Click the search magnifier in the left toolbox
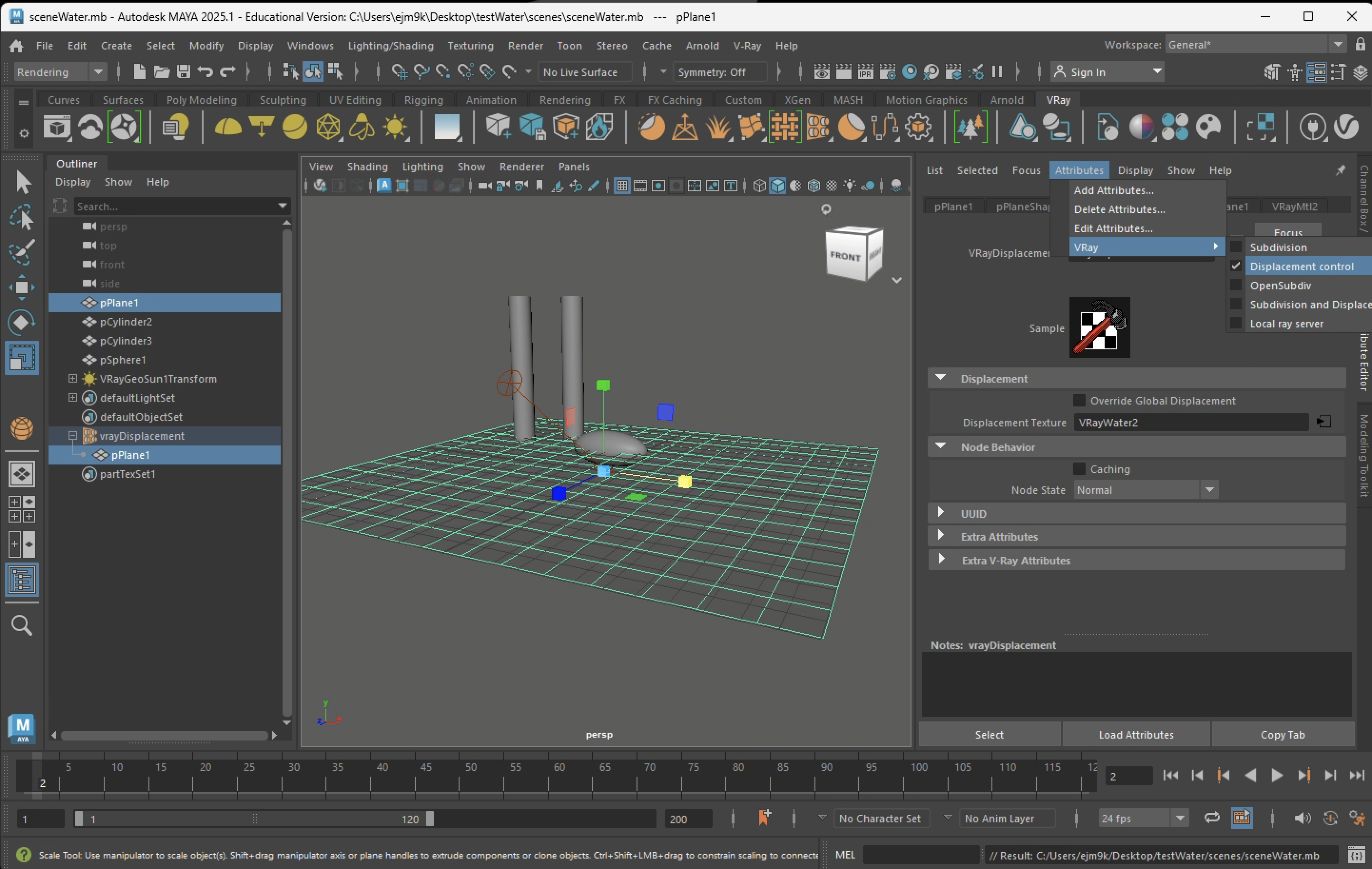 (x=22, y=625)
